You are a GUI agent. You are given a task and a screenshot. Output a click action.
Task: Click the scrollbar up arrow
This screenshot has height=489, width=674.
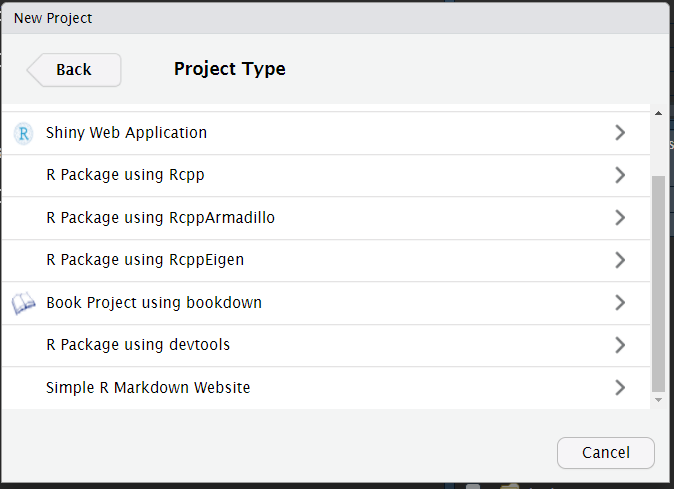tap(658, 113)
